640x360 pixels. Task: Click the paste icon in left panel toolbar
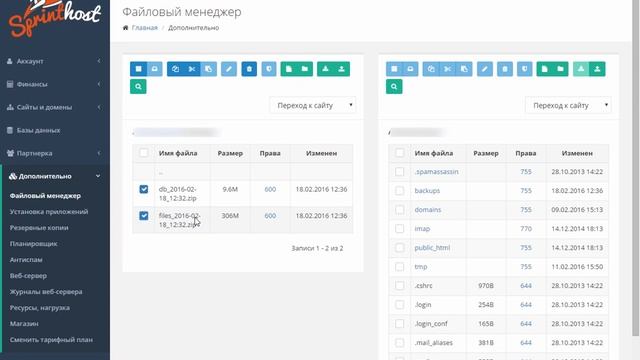click(209, 69)
